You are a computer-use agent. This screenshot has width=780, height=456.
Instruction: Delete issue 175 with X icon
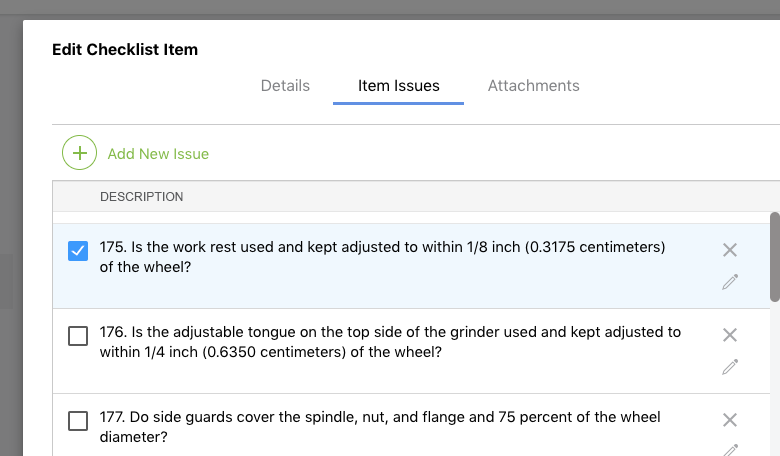click(x=730, y=250)
